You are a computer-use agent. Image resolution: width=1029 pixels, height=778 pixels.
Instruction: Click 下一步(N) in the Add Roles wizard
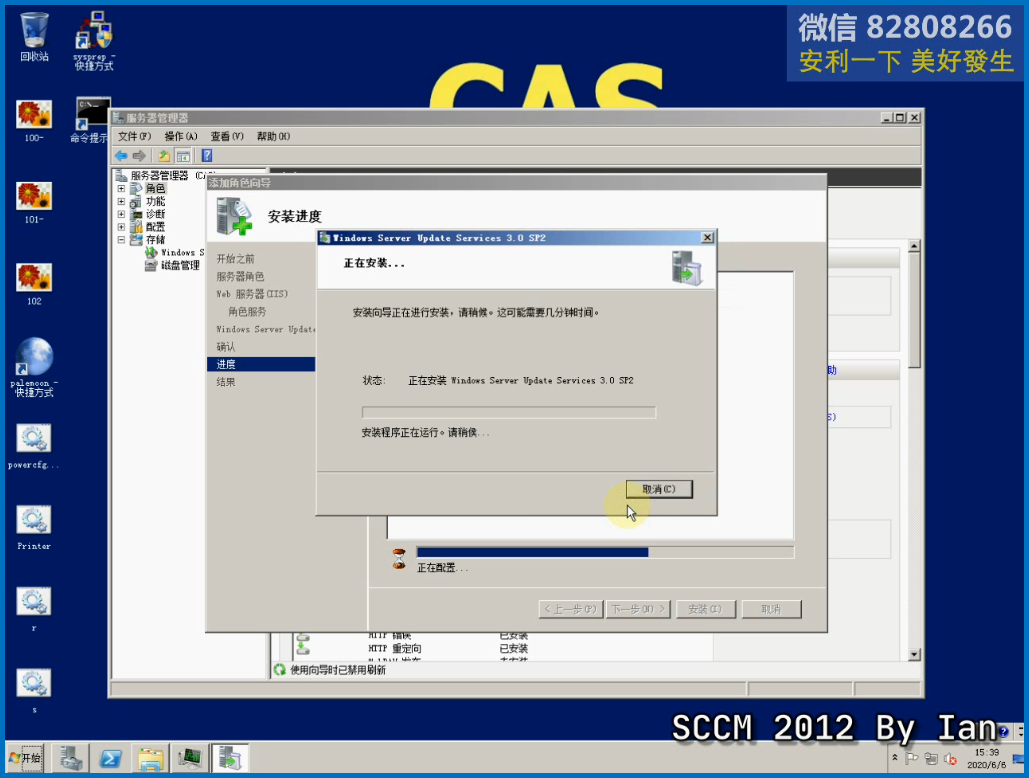638,609
